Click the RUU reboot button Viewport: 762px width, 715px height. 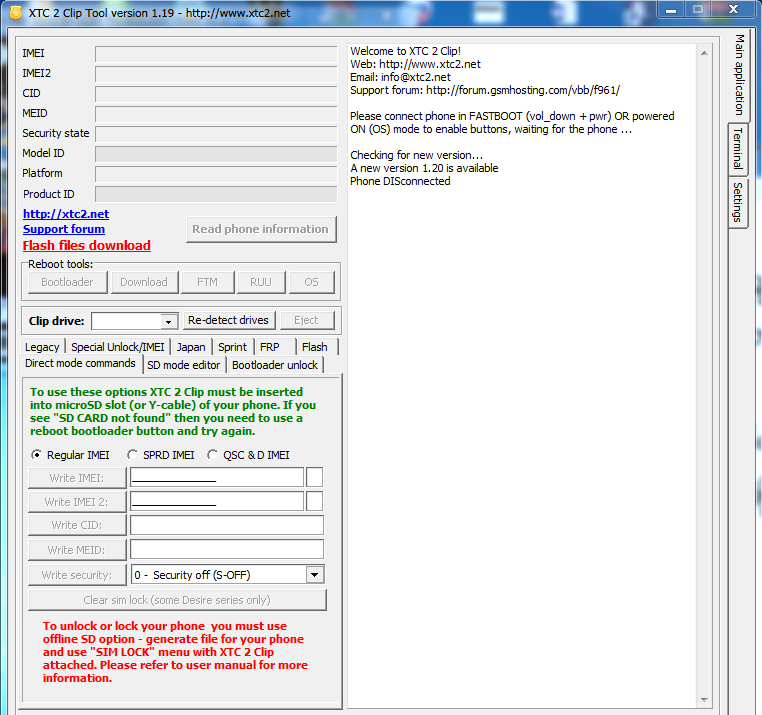click(x=261, y=282)
